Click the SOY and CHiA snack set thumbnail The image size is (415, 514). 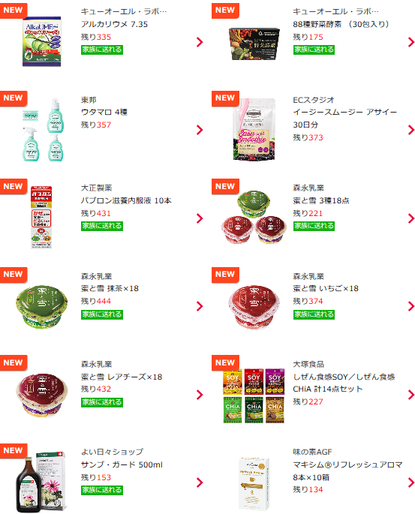point(254,395)
